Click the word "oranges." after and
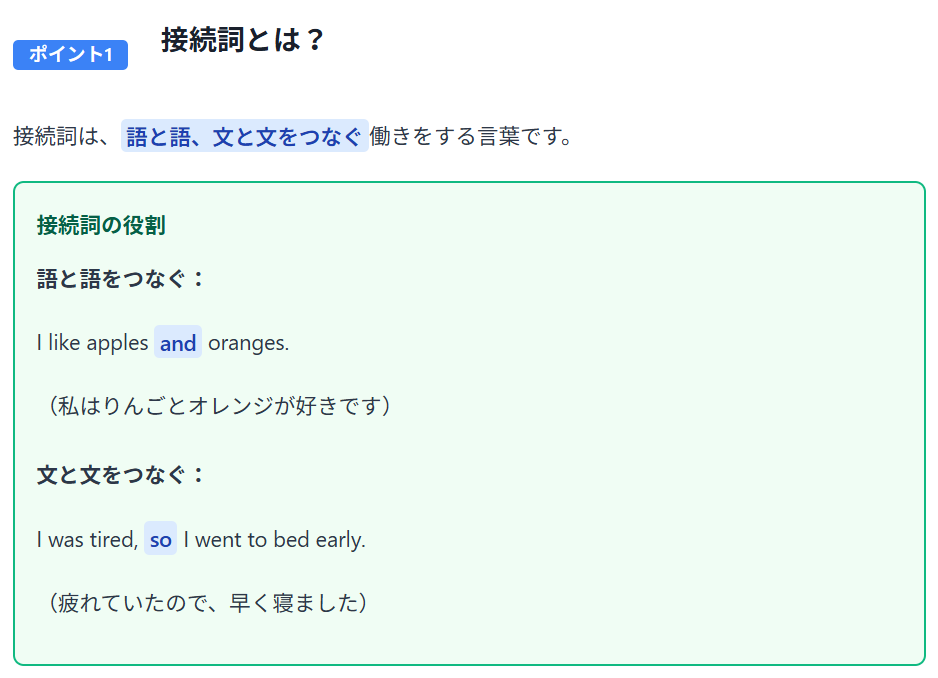 click(x=248, y=343)
